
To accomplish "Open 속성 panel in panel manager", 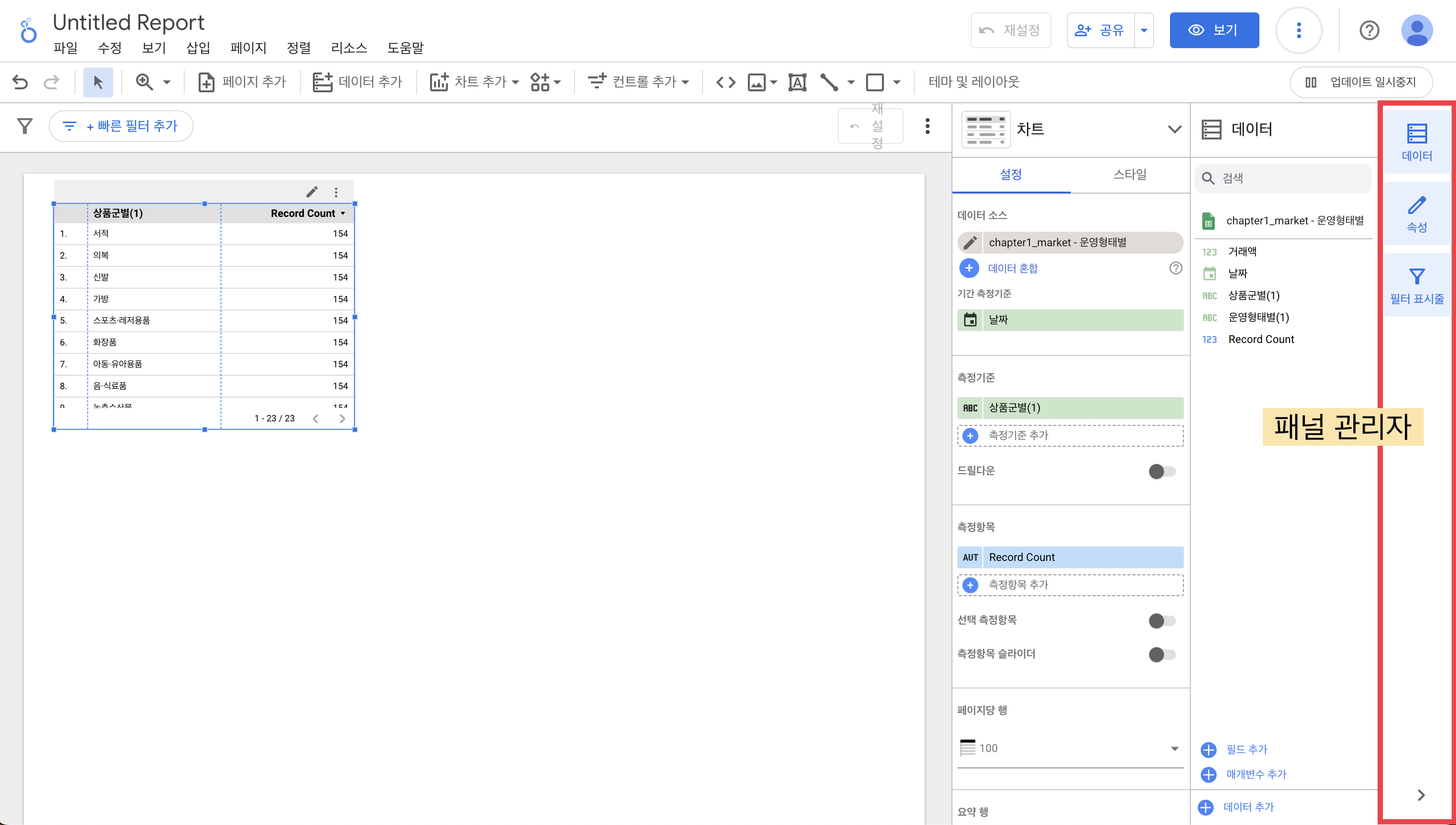I will (1416, 214).
